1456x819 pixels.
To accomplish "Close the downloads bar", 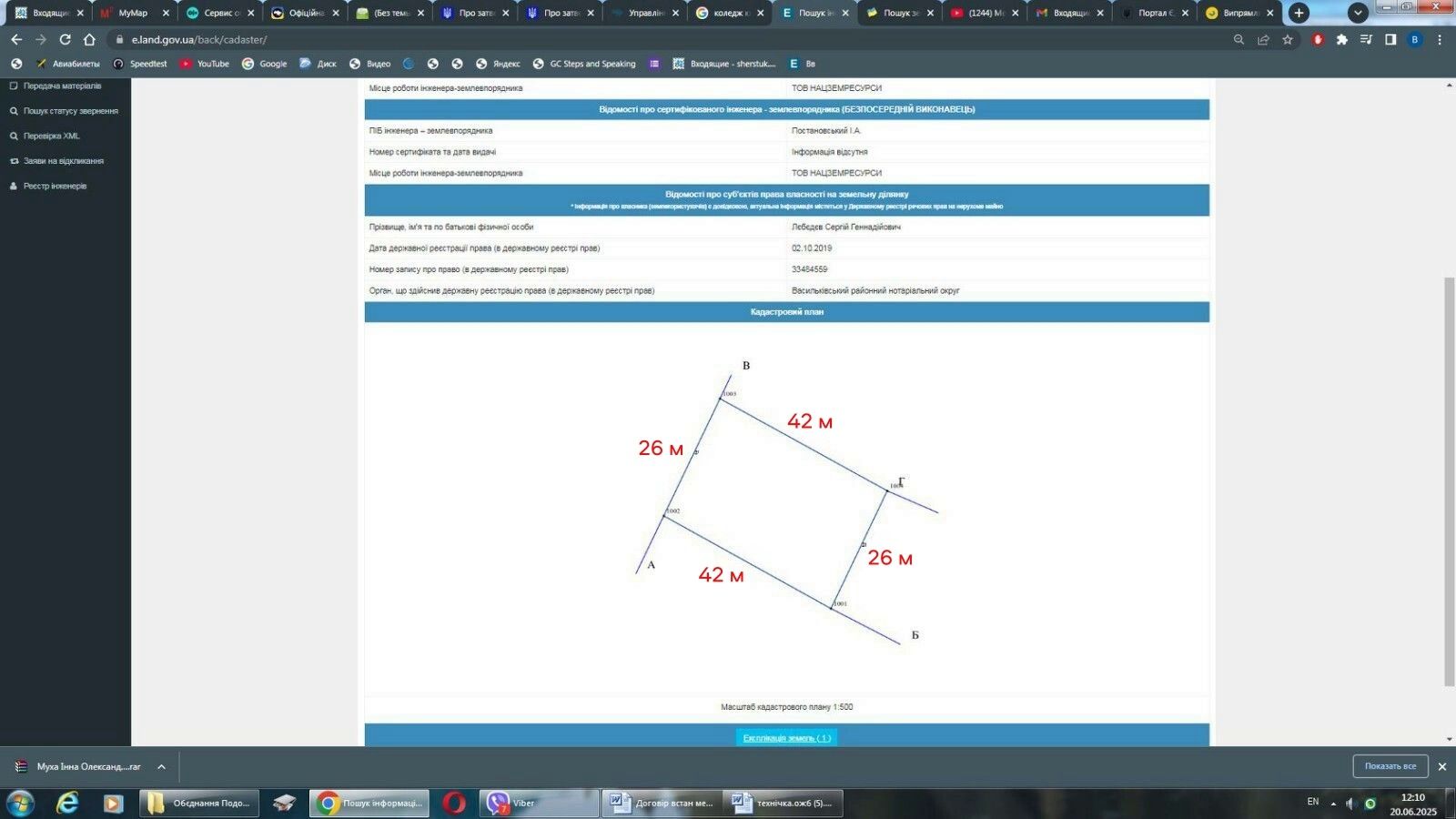I will (1442, 767).
